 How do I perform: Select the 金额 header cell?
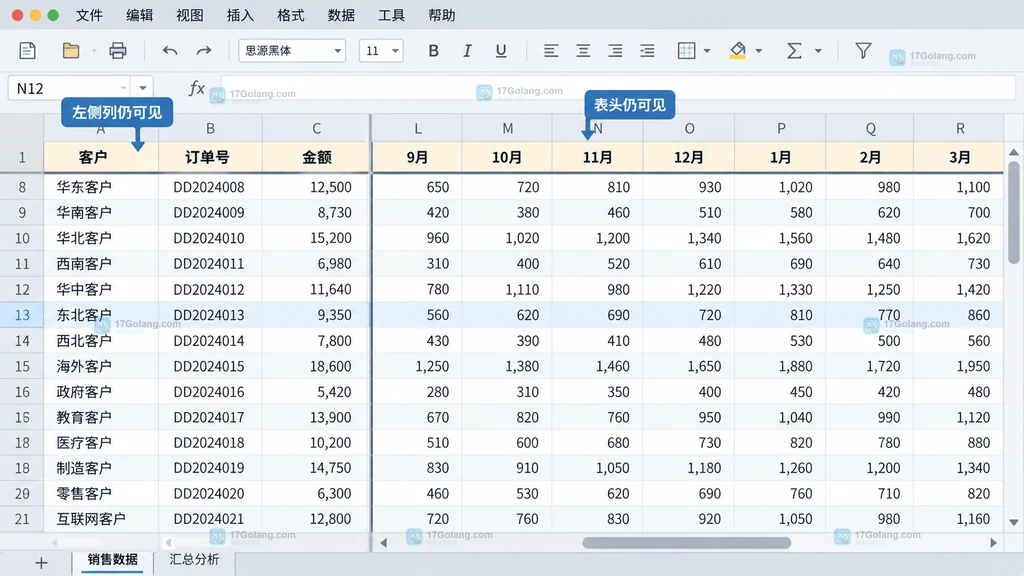316,157
